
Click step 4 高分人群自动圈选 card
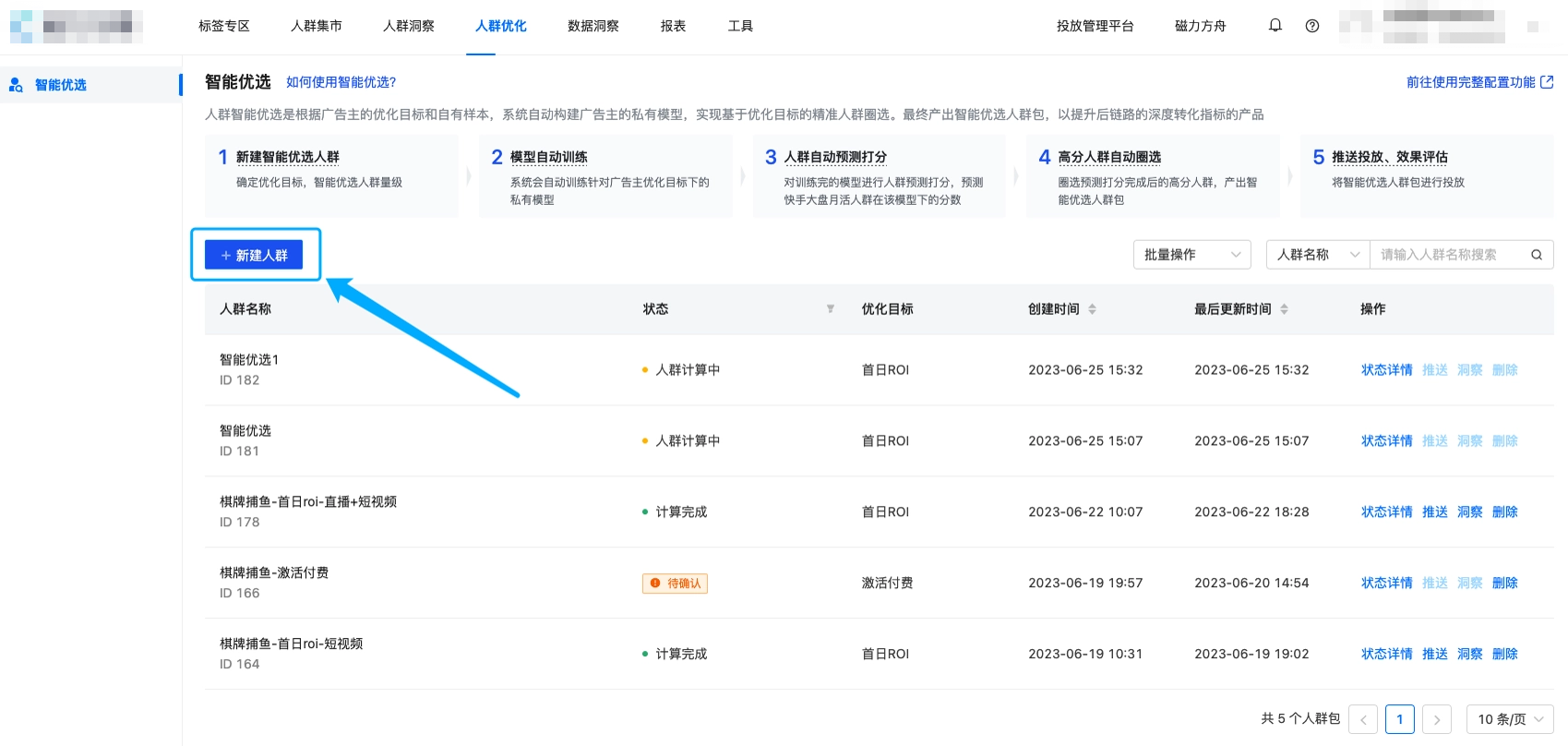pyautogui.click(x=1153, y=176)
